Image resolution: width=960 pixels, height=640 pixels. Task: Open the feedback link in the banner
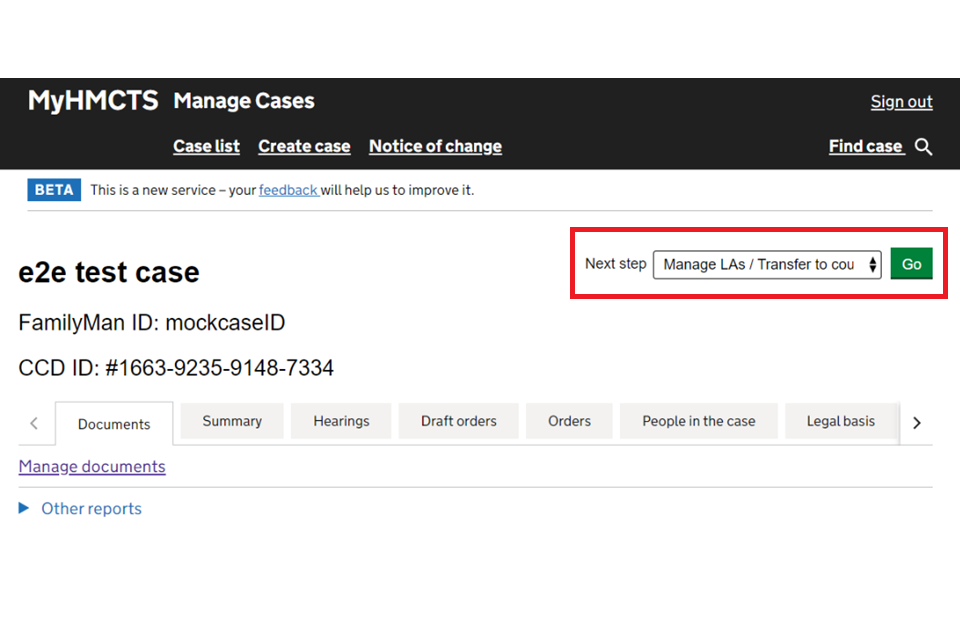point(288,190)
